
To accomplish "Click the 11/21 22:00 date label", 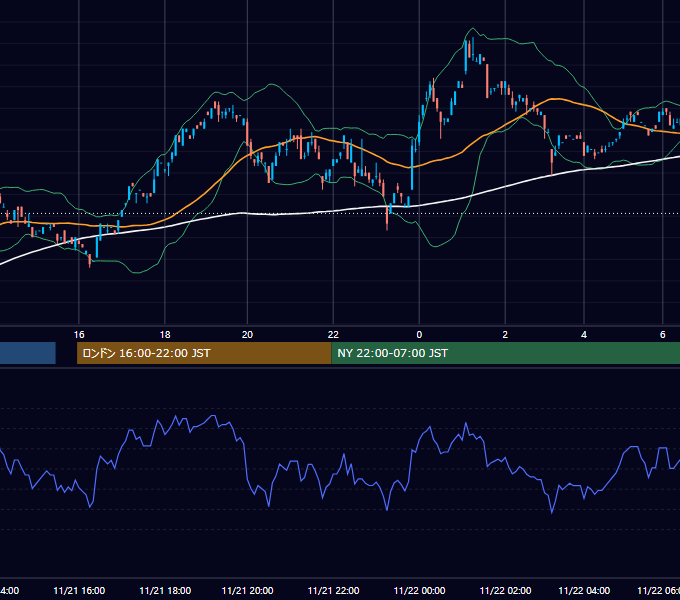I will (x=333, y=591).
